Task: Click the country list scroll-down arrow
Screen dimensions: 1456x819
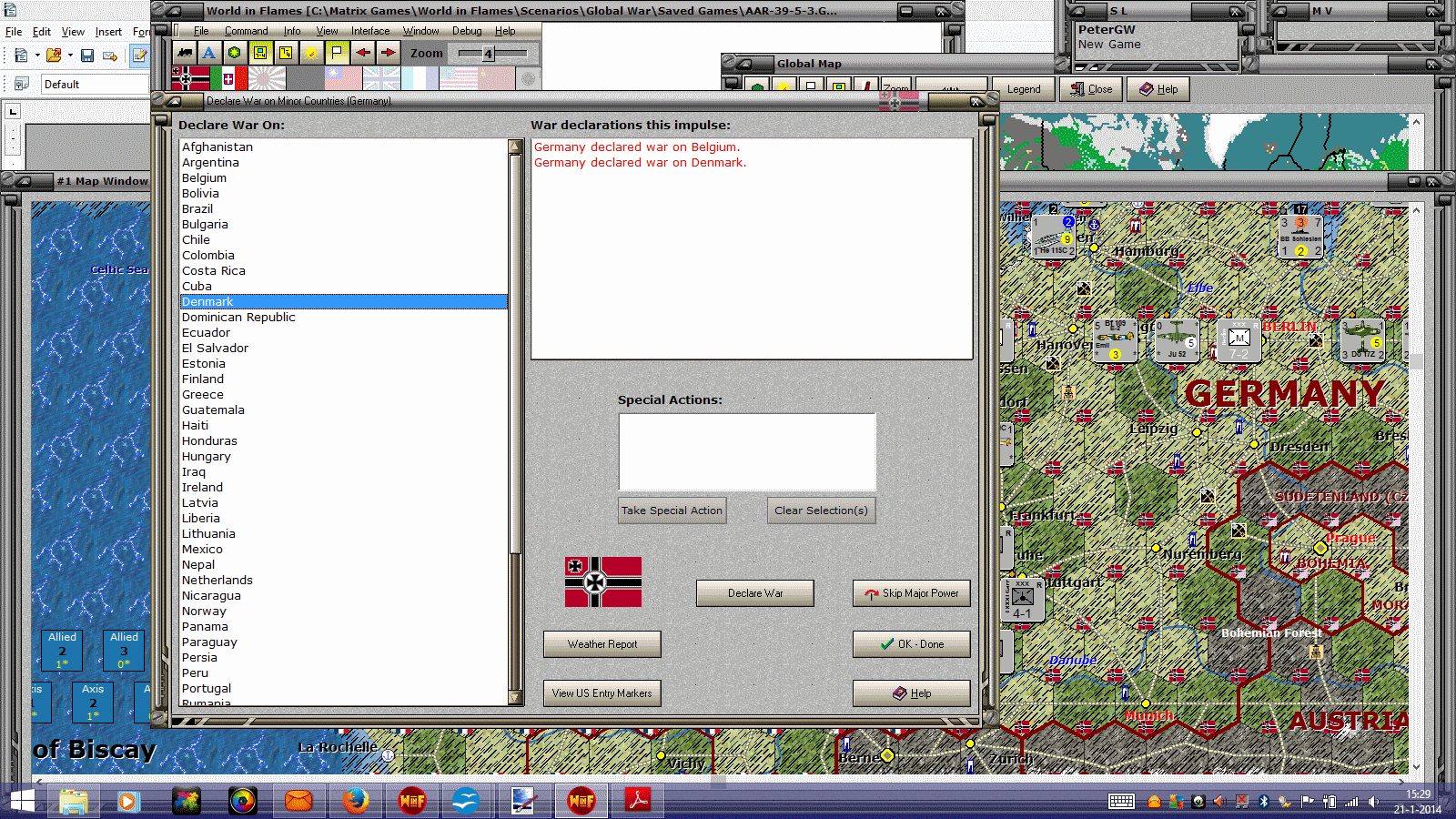Action: 515,698
